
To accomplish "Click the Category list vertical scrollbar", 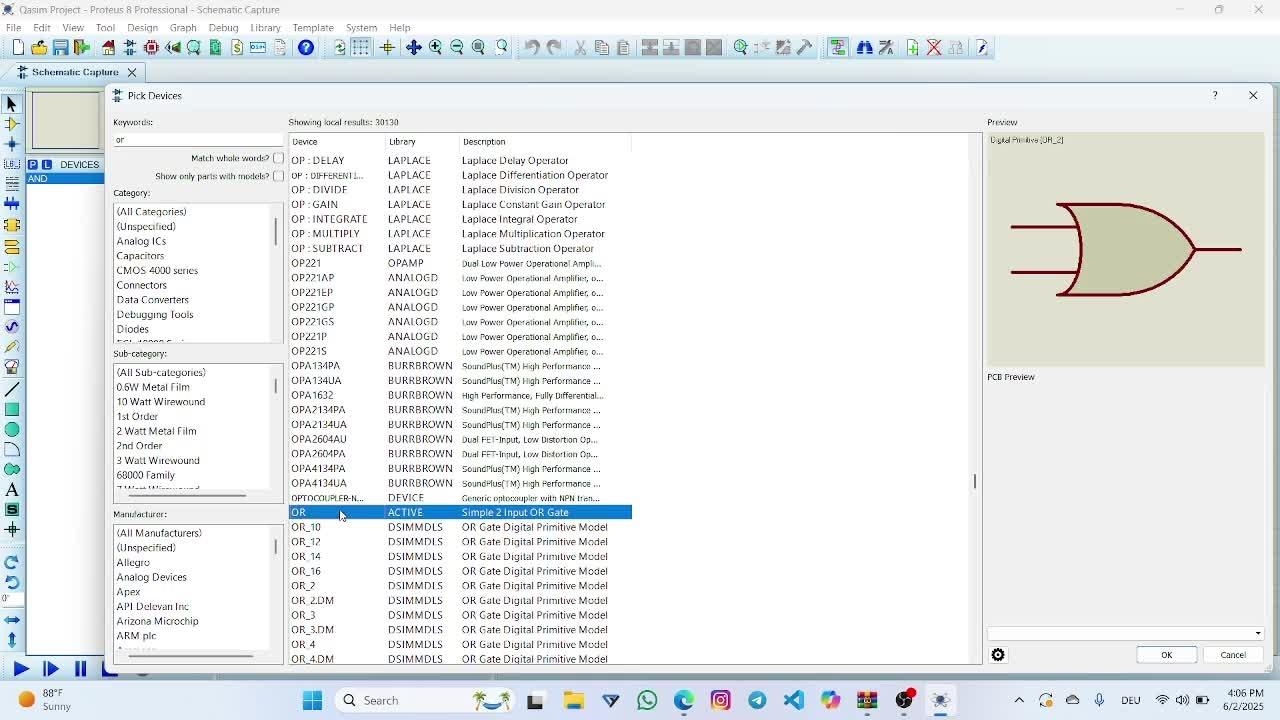I will point(276,231).
